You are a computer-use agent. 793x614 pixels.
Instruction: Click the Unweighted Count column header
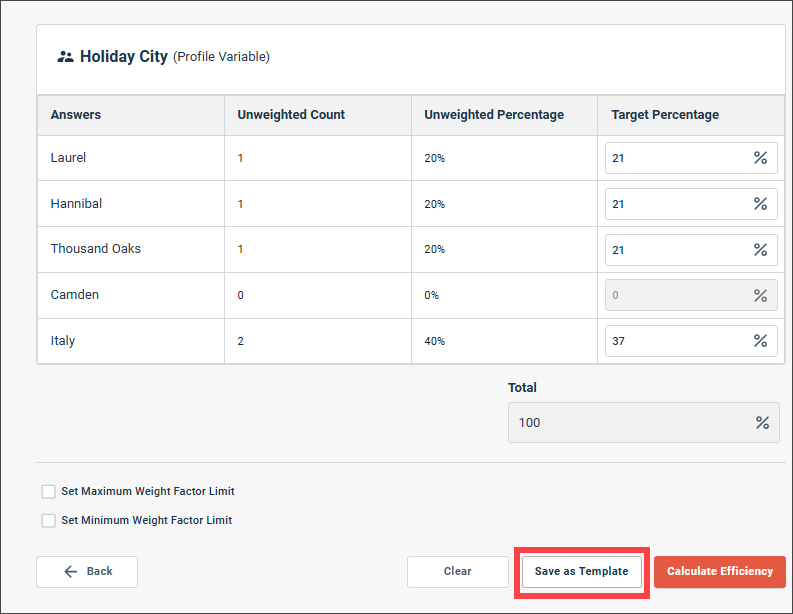point(318,115)
